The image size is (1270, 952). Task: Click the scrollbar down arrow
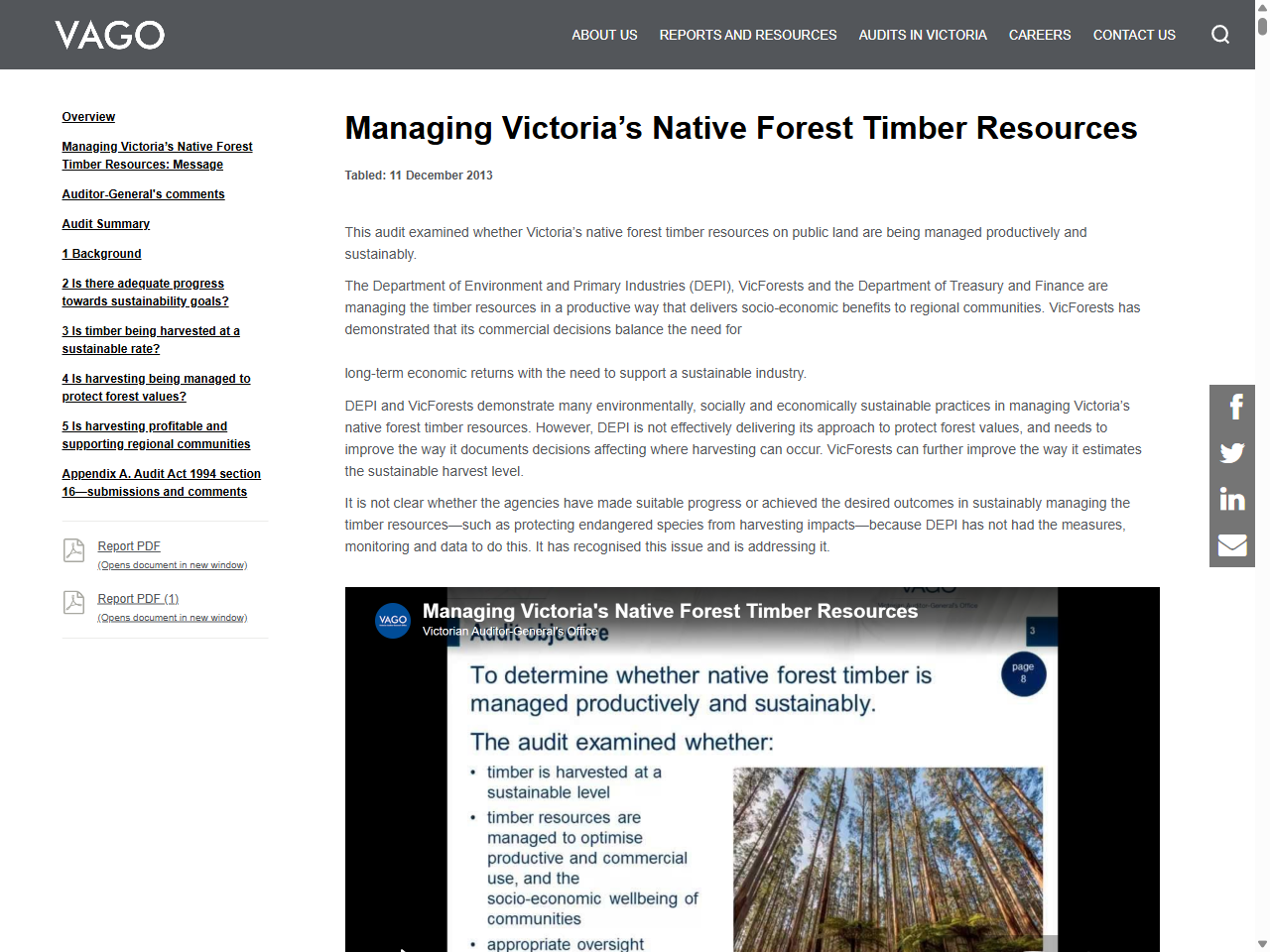[x=1263, y=943]
